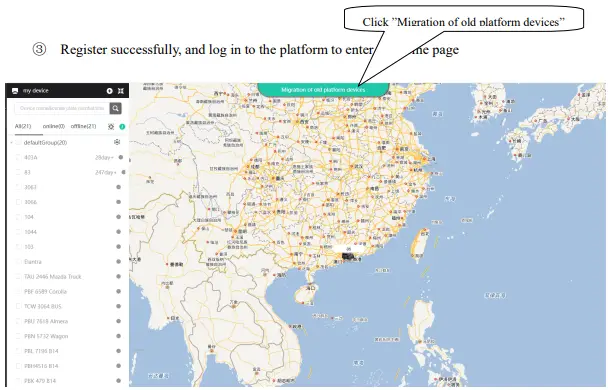Open device list settings gear icon
This screenshot has height=390, width=608.
(111, 127)
